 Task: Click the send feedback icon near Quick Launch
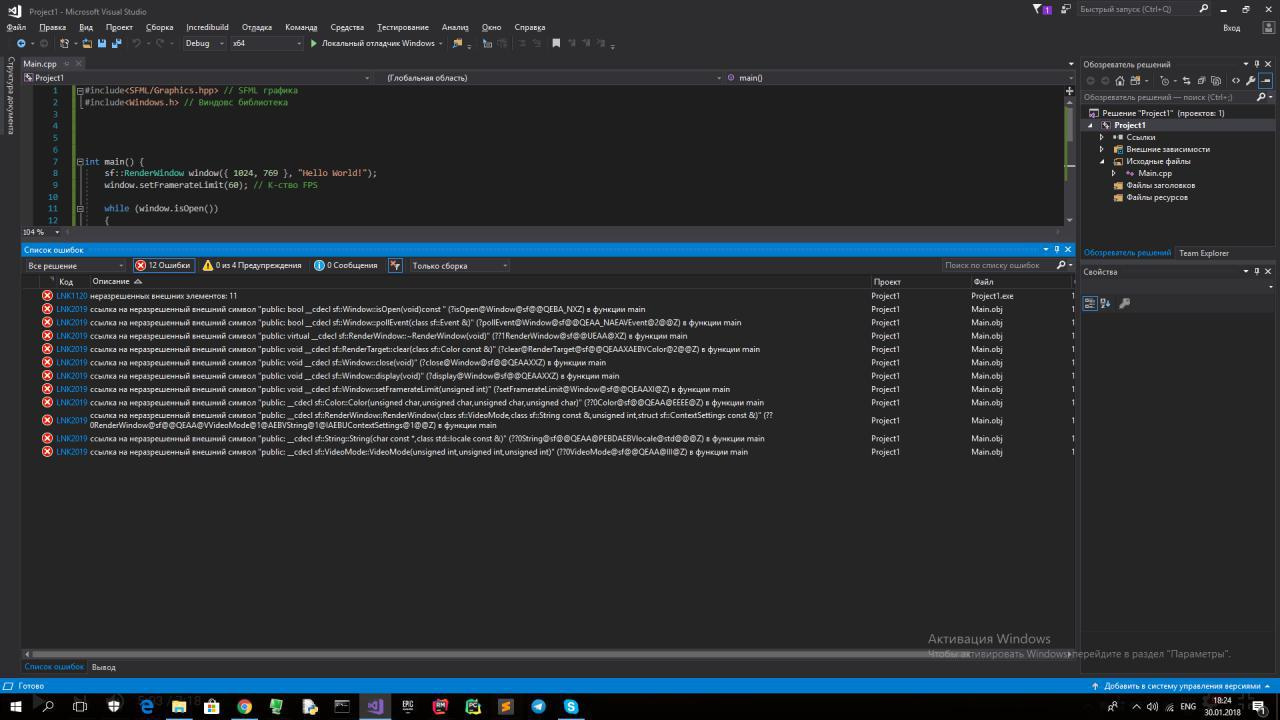click(1065, 9)
